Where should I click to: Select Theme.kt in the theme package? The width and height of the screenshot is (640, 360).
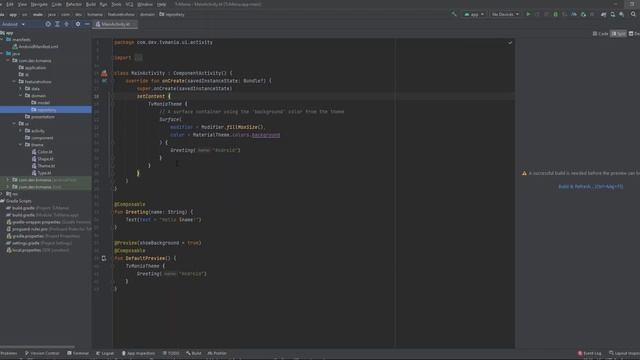44,166
